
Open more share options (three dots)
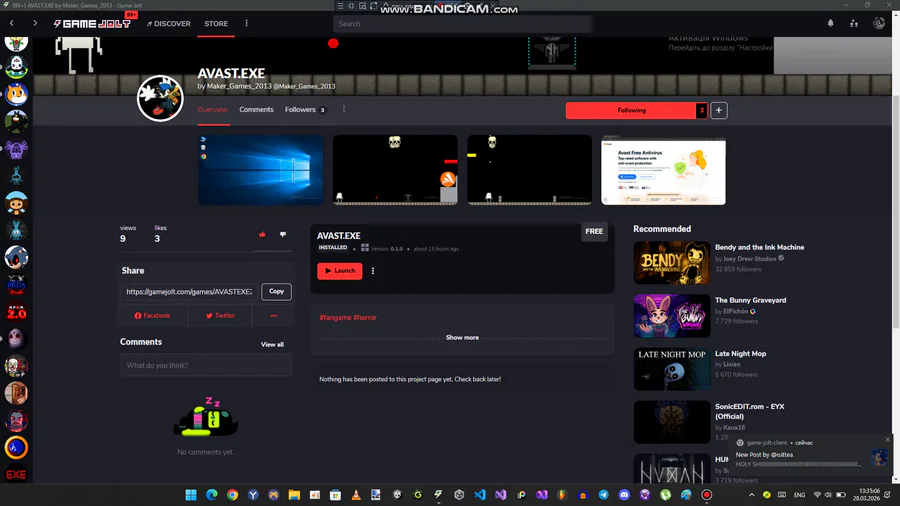coord(274,316)
